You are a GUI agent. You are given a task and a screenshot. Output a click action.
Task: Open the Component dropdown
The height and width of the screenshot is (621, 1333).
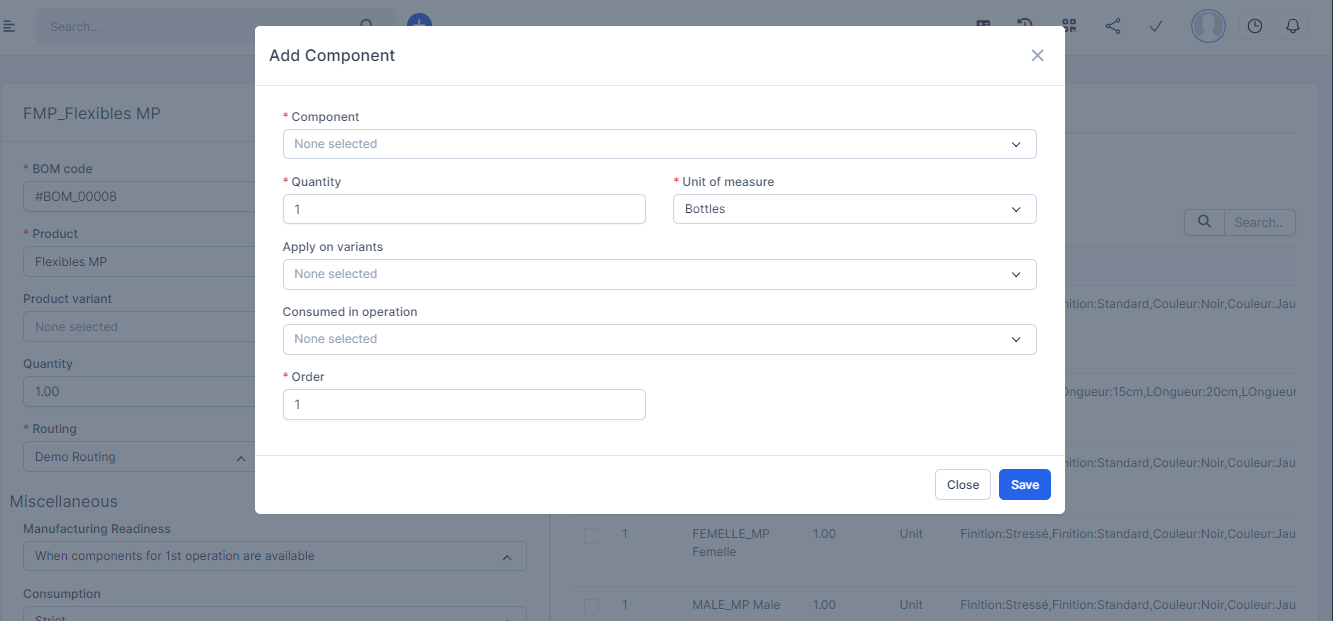click(x=659, y=144)
